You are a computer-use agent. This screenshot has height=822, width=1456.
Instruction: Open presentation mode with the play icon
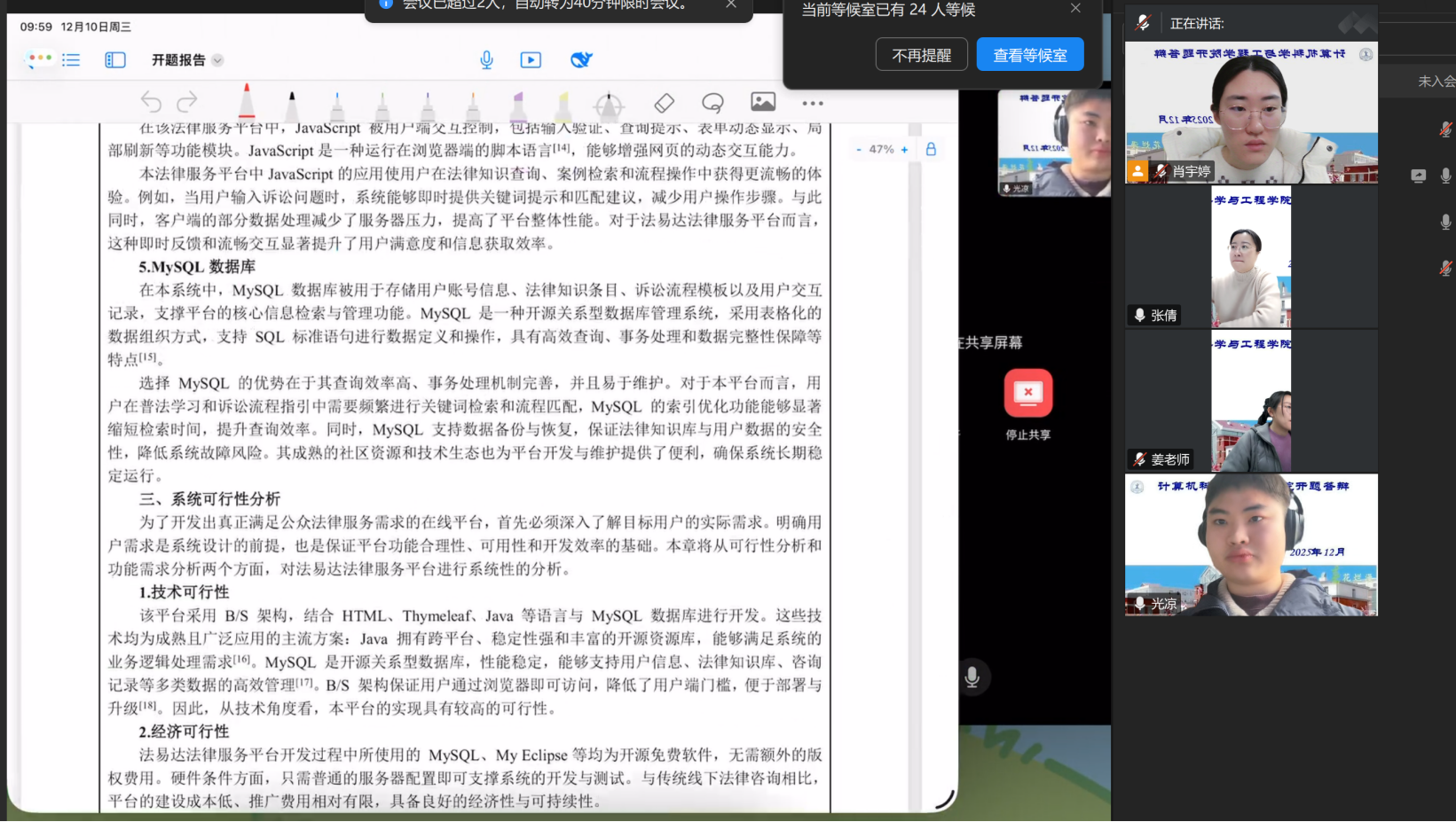pos(531,60)
